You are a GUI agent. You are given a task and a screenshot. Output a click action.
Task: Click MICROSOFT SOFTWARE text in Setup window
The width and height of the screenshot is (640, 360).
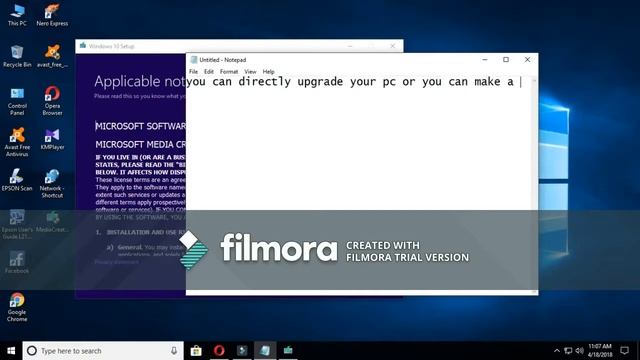tap(140, 126)
